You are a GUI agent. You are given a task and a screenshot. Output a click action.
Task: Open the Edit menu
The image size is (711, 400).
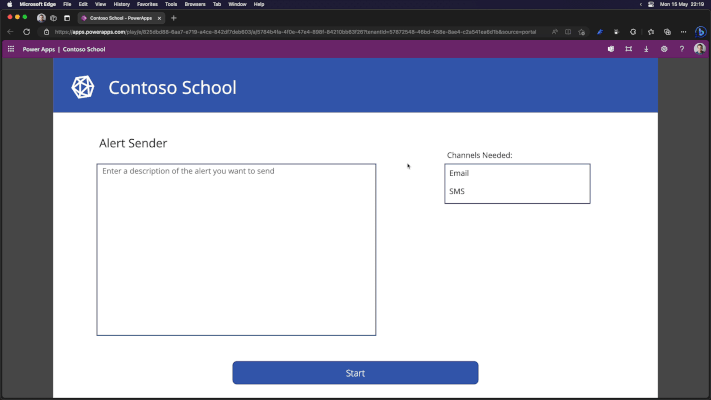click(x=83, y=4)
